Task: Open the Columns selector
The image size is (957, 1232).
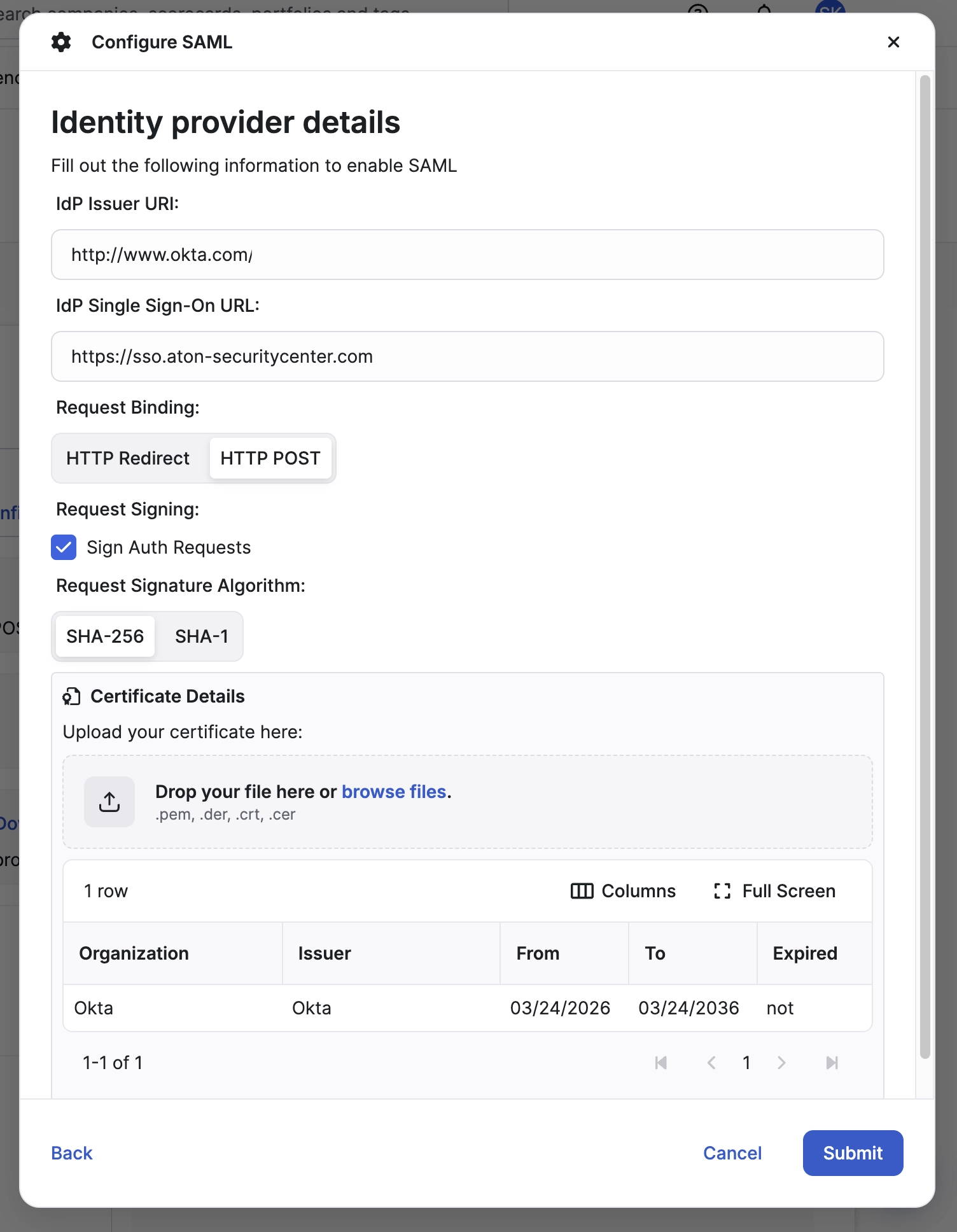Action: click(623, 891)
